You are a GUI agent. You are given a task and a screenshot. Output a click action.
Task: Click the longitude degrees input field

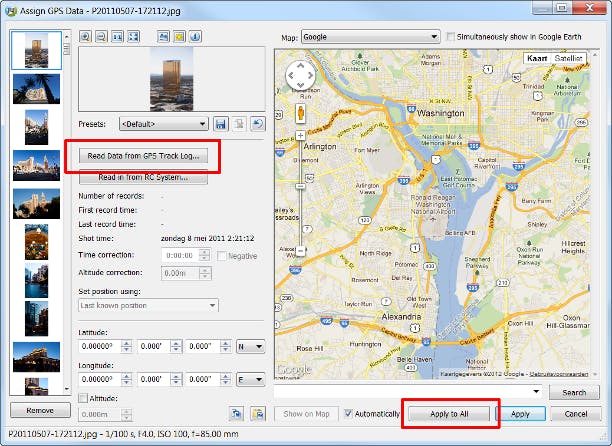(x=100, y=379)
